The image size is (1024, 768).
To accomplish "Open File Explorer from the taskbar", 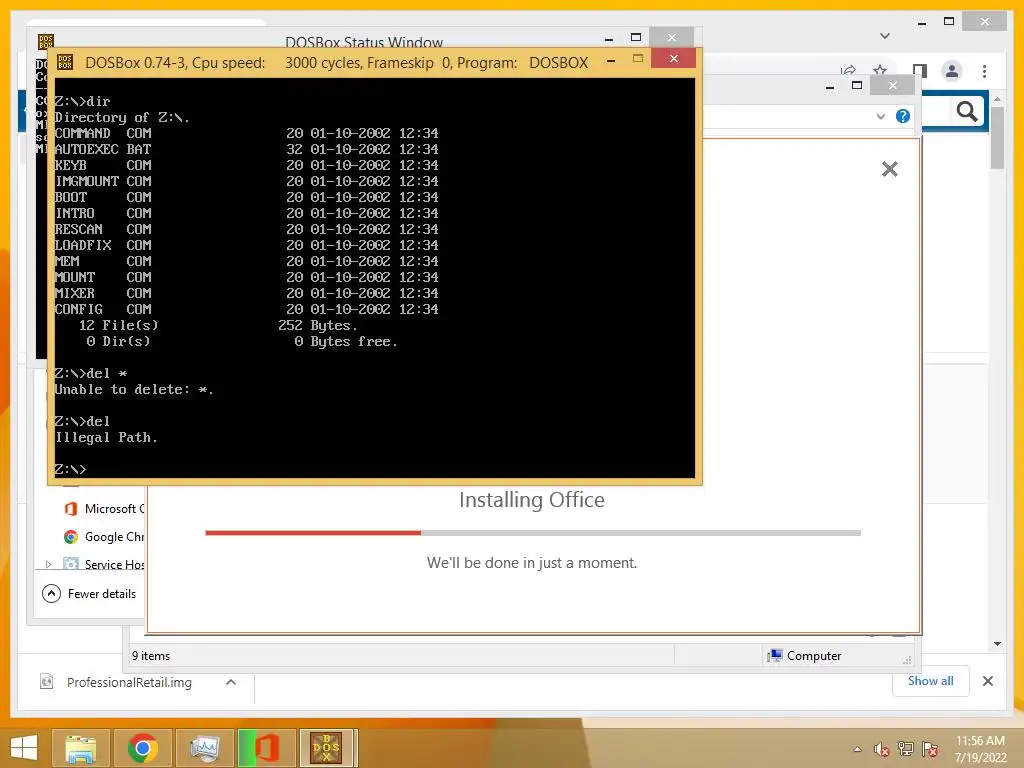I will (x=80, y=748).
